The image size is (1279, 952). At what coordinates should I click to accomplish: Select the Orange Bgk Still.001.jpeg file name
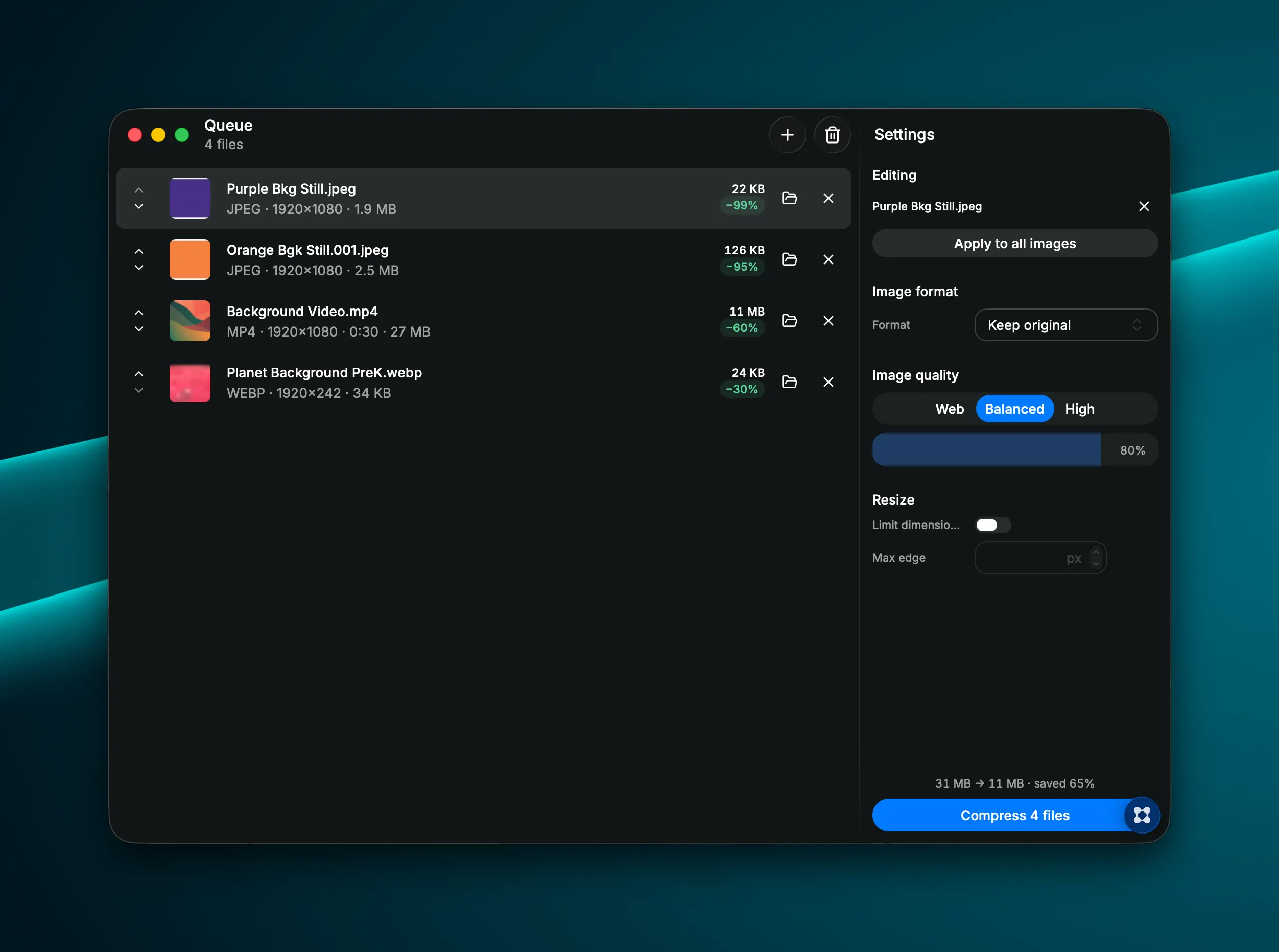(x=307, y=250)
